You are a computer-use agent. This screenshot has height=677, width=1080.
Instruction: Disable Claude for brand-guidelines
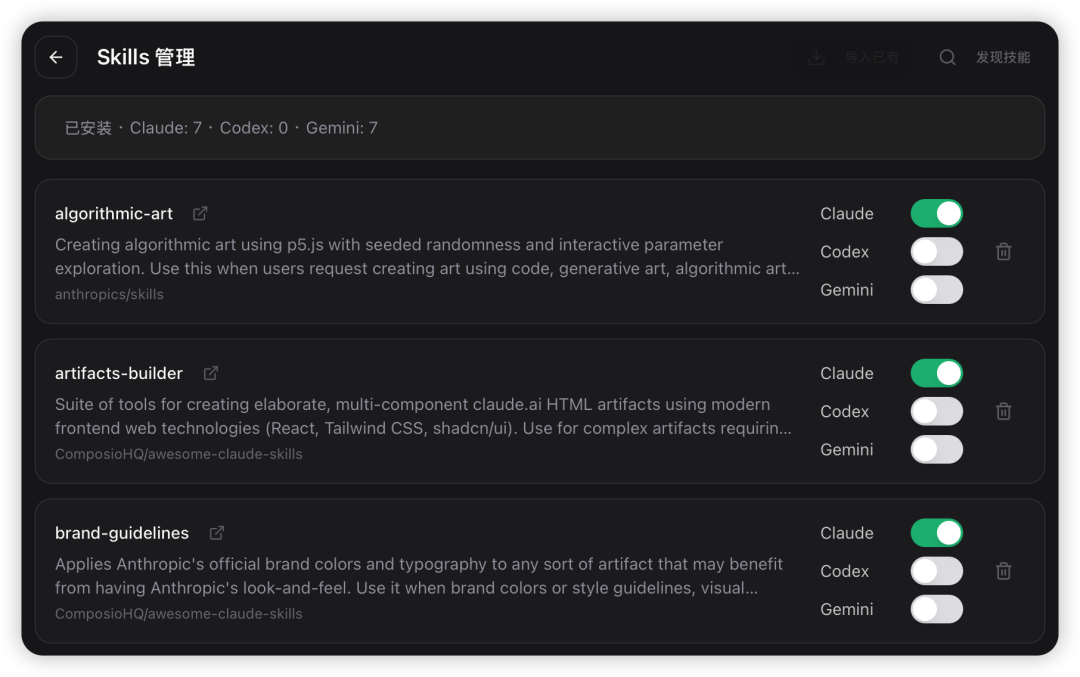[x=936, y=533]
